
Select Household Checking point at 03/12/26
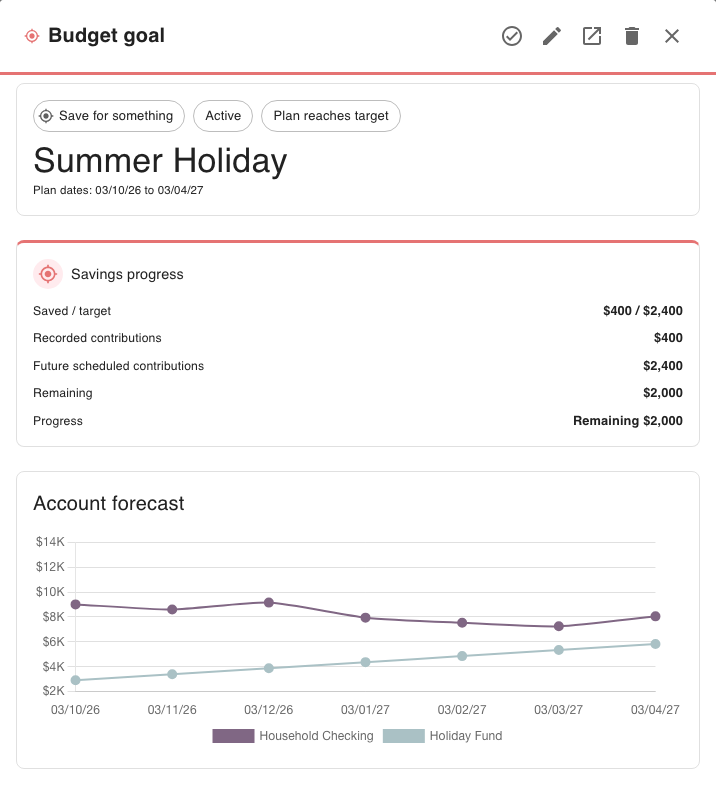pyautogui.click(x=269, y=603)
